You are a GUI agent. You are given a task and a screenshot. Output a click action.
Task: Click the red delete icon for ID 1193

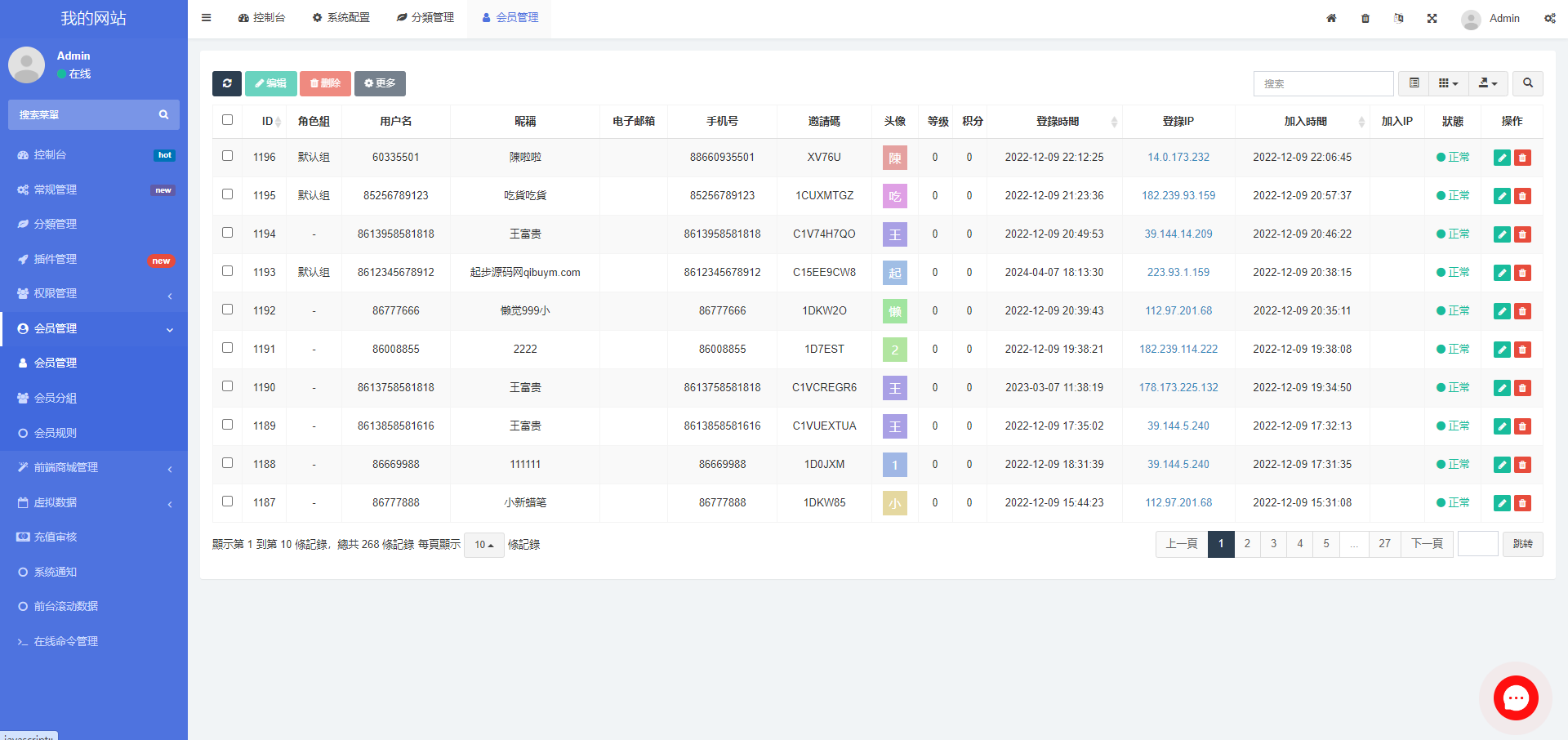click(x=1522, y=273)
